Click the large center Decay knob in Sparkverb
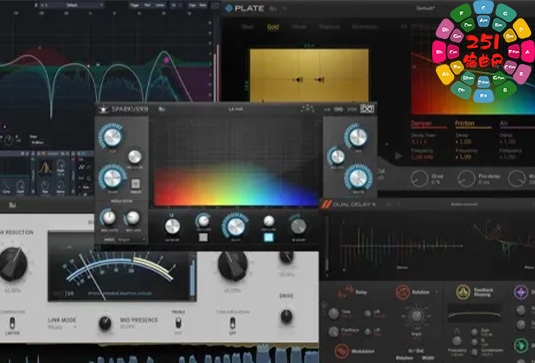Viewport: 535px width, 363px height. click(235, 226)
